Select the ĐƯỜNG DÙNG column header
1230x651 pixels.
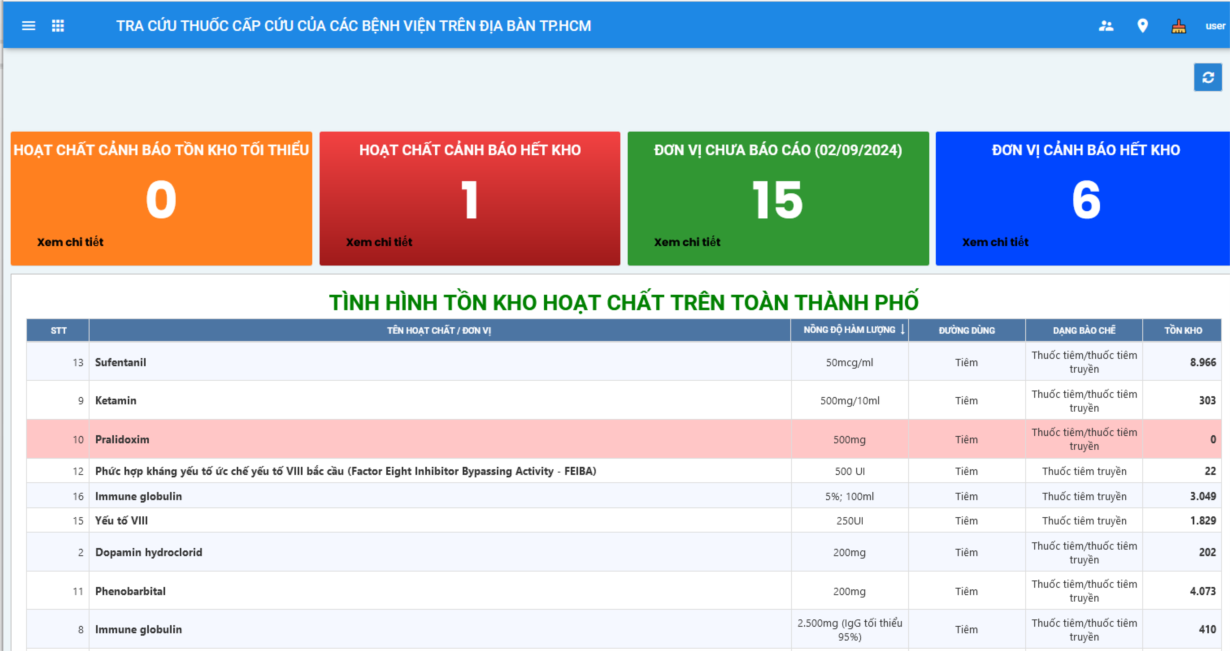[x=966, y=329]
